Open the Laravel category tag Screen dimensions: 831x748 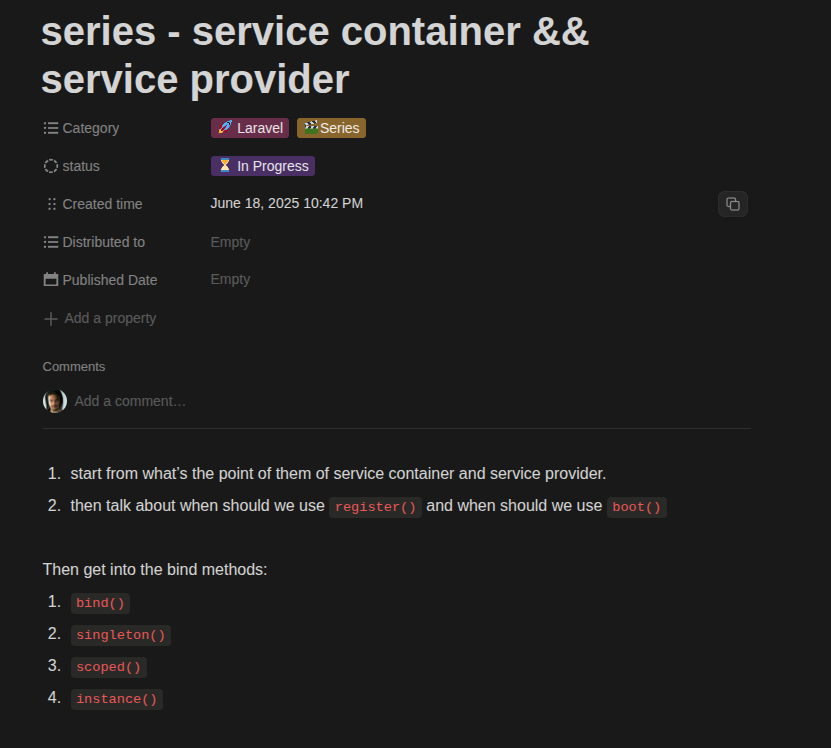click(250, 128)
